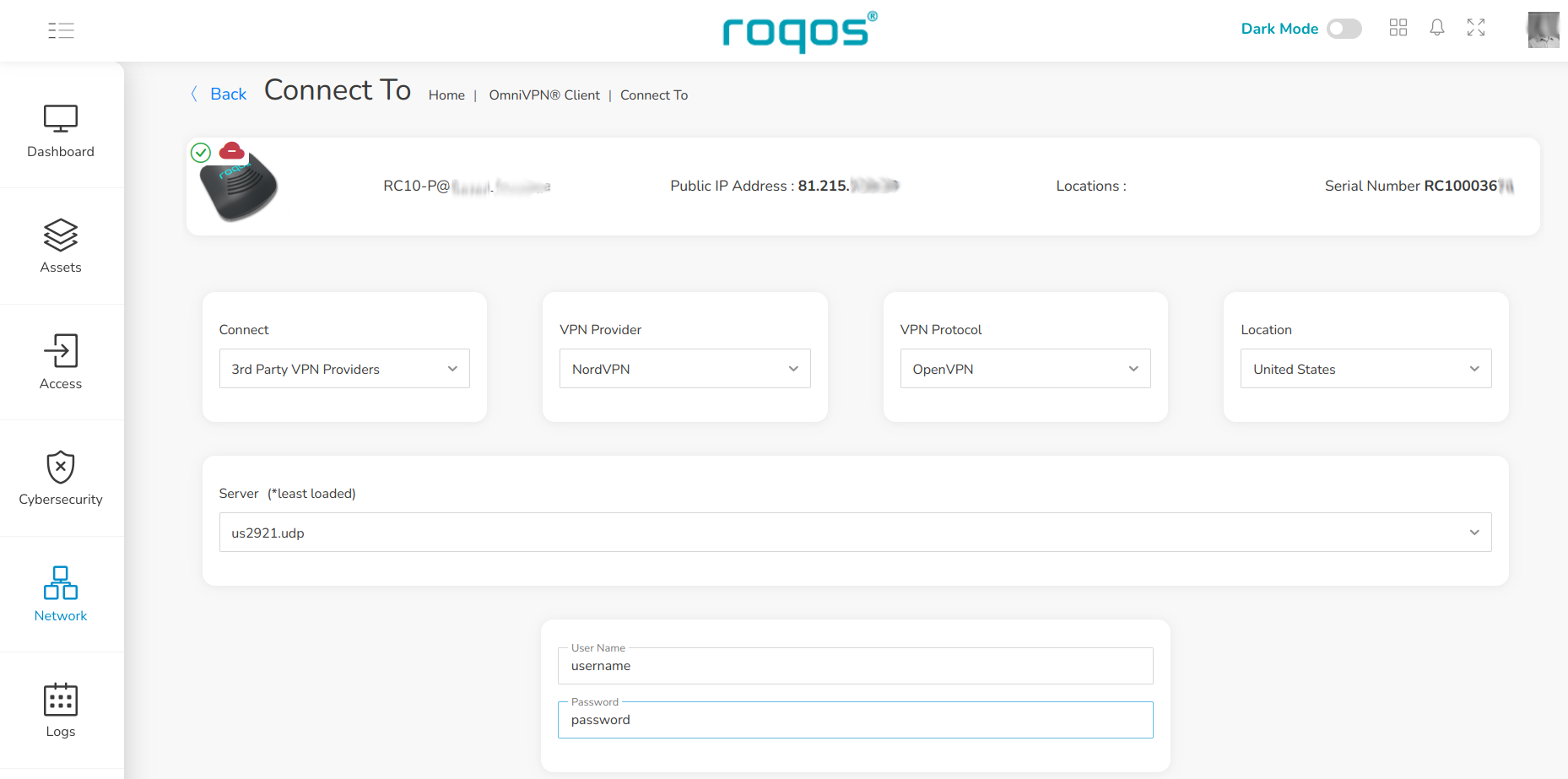This screenshot has width=1568, height=779.
Task: Click the Dark Mode label
Action: (1279, 29)
